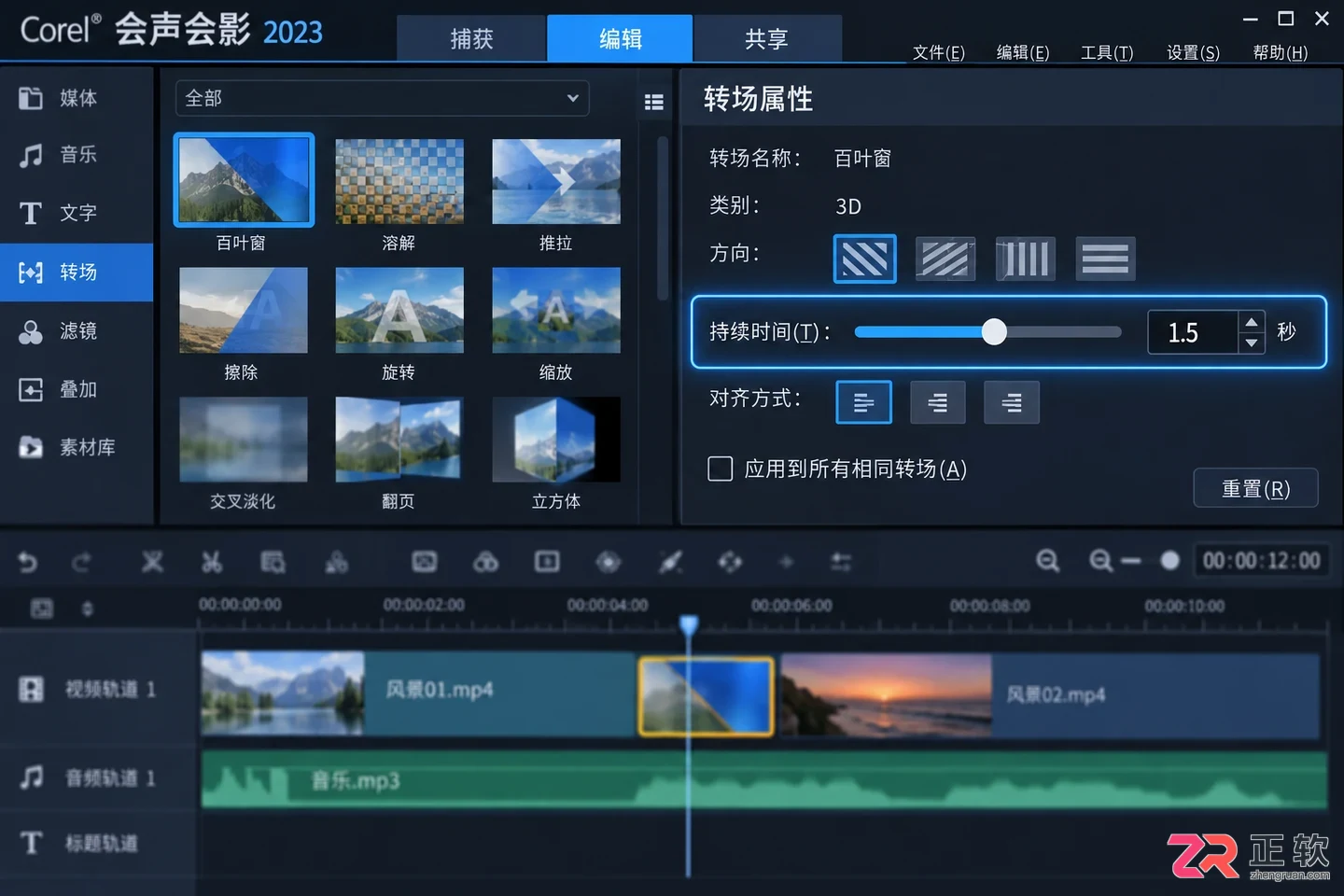Switch transition library to list view
This screenshot has width=1344, height=896.
coord(654,102)
